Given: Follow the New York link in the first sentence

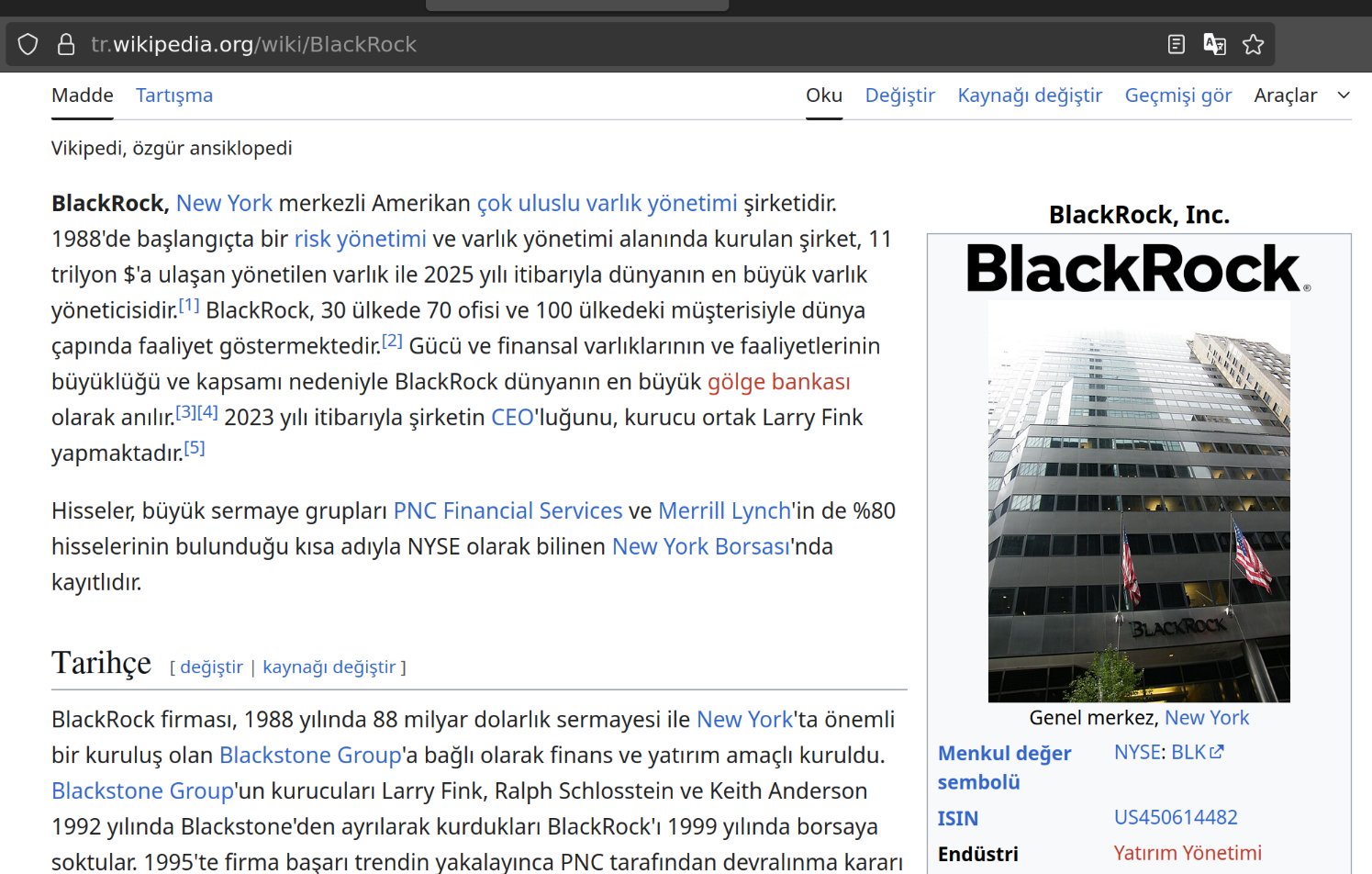Looking at the screenshot, I should click(x=224, y=203).
